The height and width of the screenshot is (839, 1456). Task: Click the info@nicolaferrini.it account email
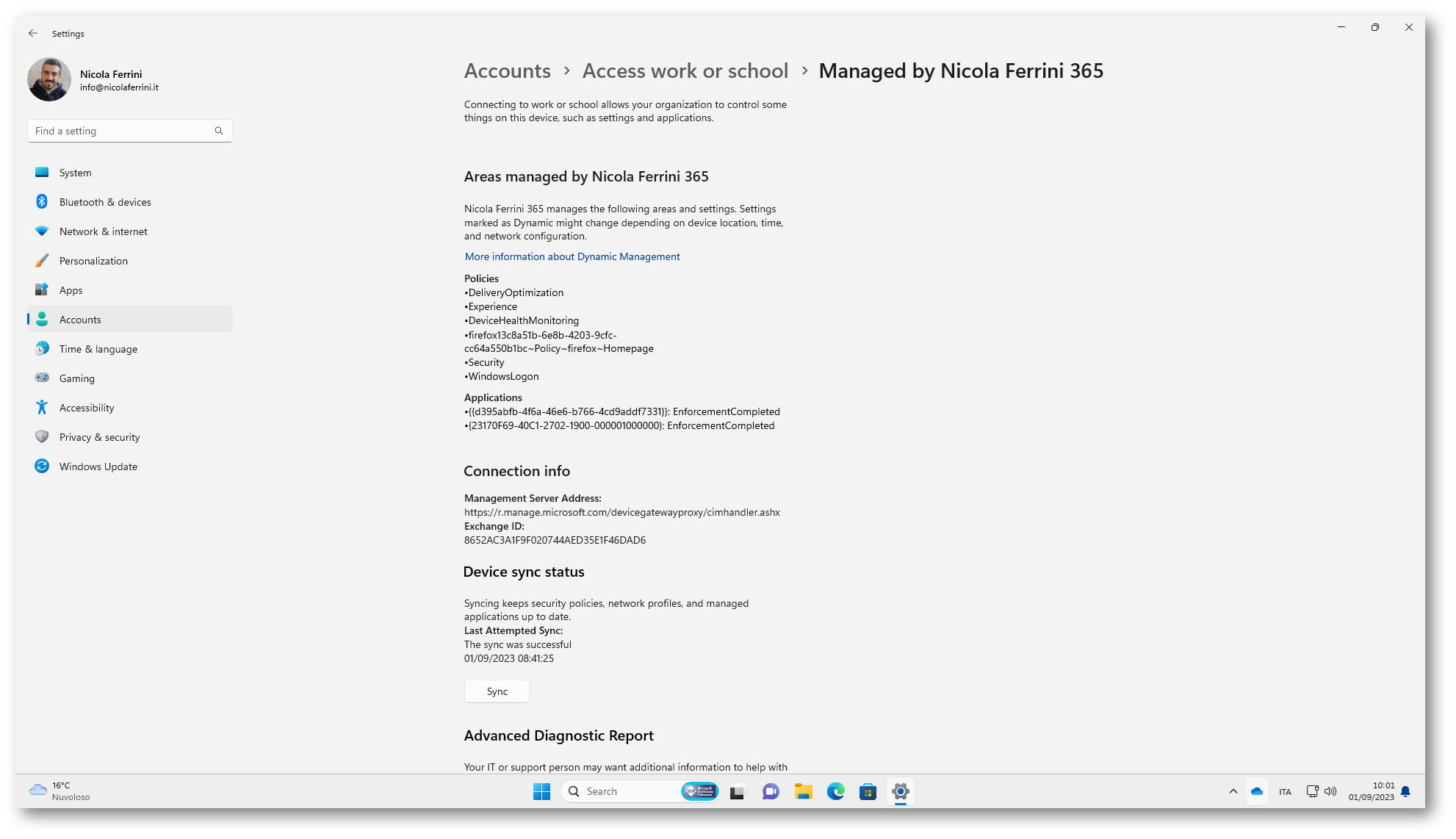[x=119, y=87]
